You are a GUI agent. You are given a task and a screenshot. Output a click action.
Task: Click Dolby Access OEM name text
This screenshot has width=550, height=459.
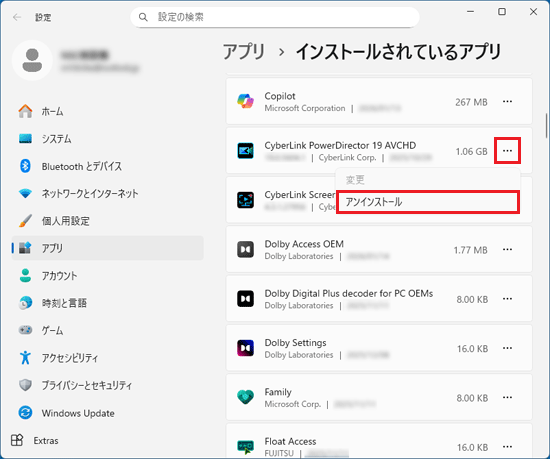(x=304, y=244)
